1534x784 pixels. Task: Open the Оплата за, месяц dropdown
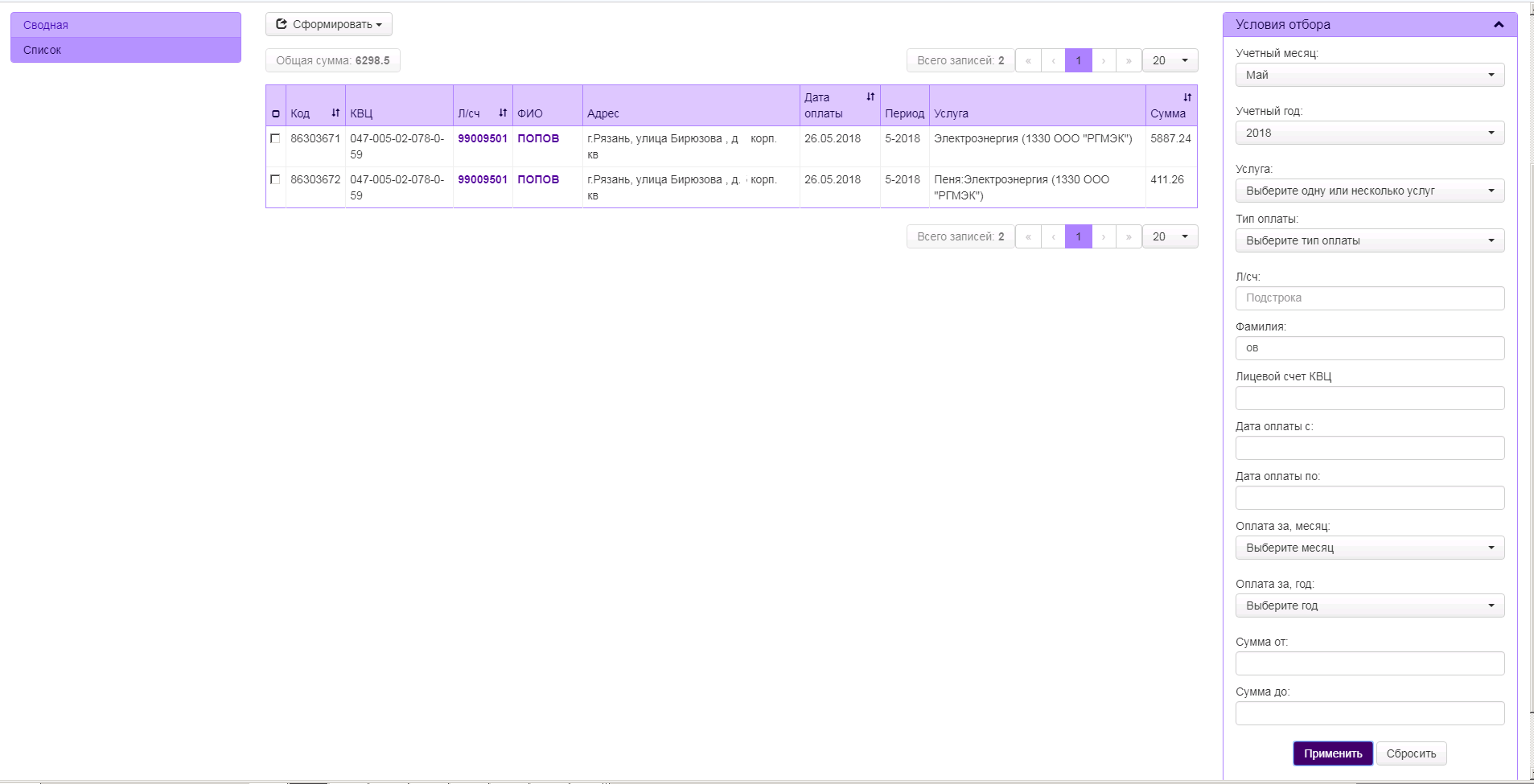1370,548
